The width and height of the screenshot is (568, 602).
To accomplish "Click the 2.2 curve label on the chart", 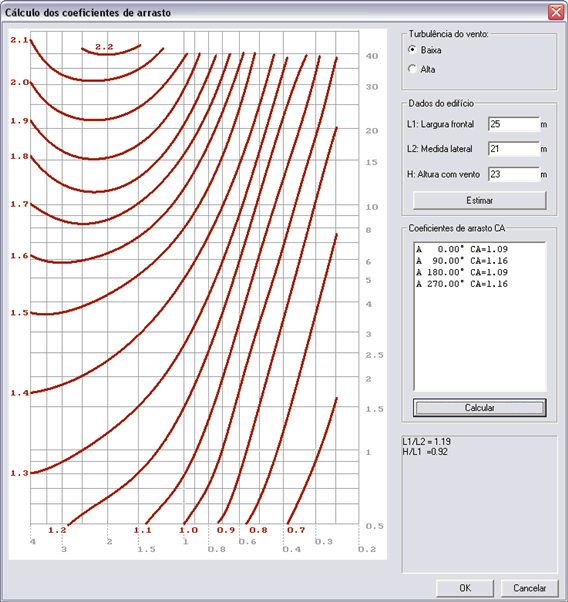I will [104, 47].
